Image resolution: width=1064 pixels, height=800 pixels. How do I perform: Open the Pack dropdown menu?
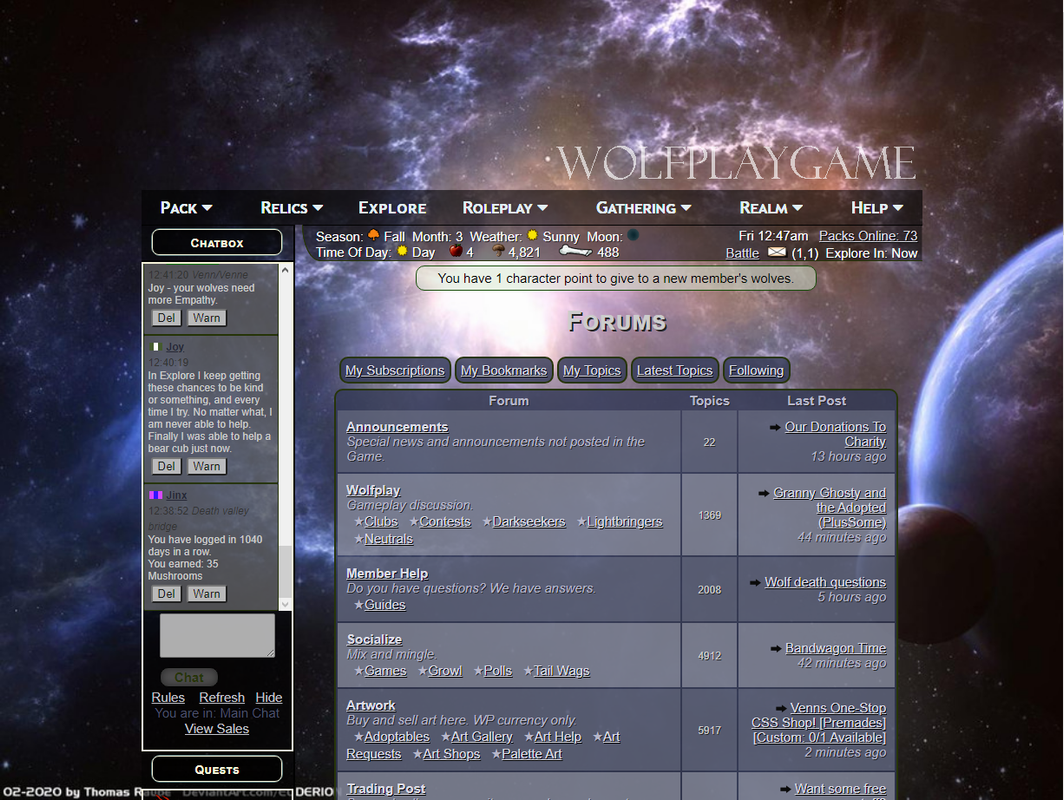pos(186,208)
